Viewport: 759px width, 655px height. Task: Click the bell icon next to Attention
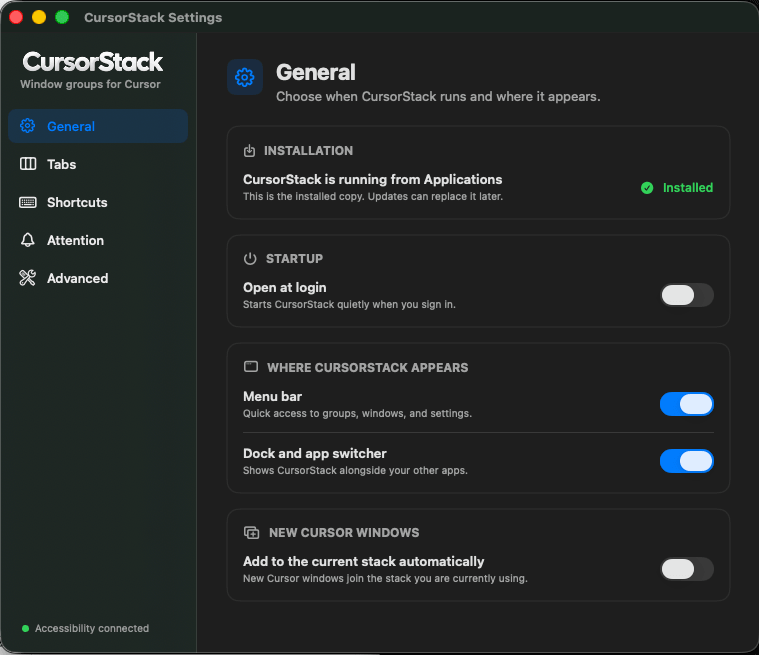point(28,240)
